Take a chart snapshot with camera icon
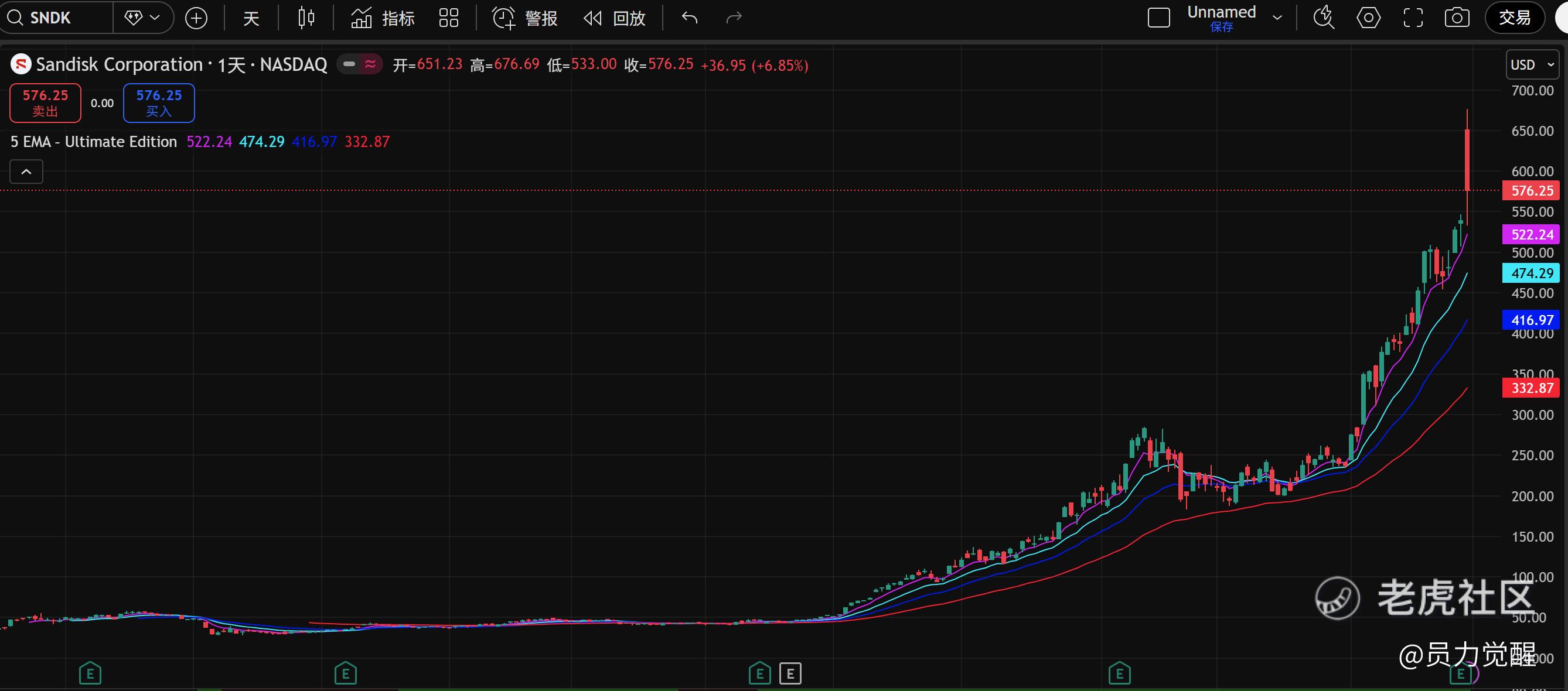Viewport: 1568px width, 691px height. pos(1457,18)
